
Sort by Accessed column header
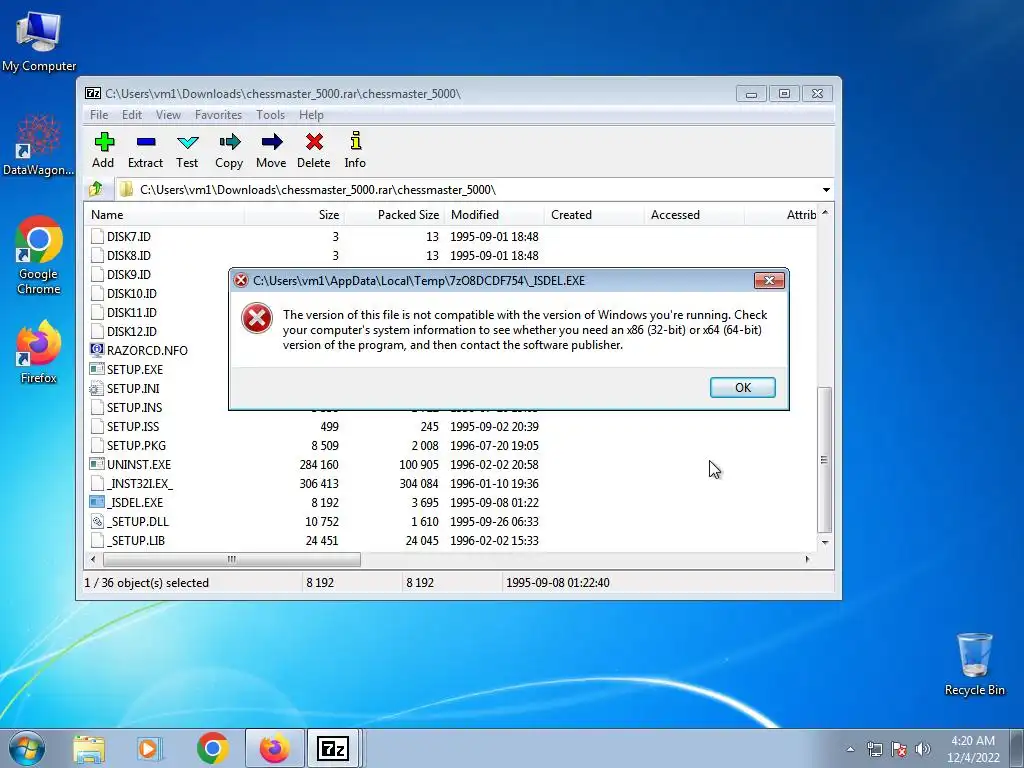tap(694, 215)
